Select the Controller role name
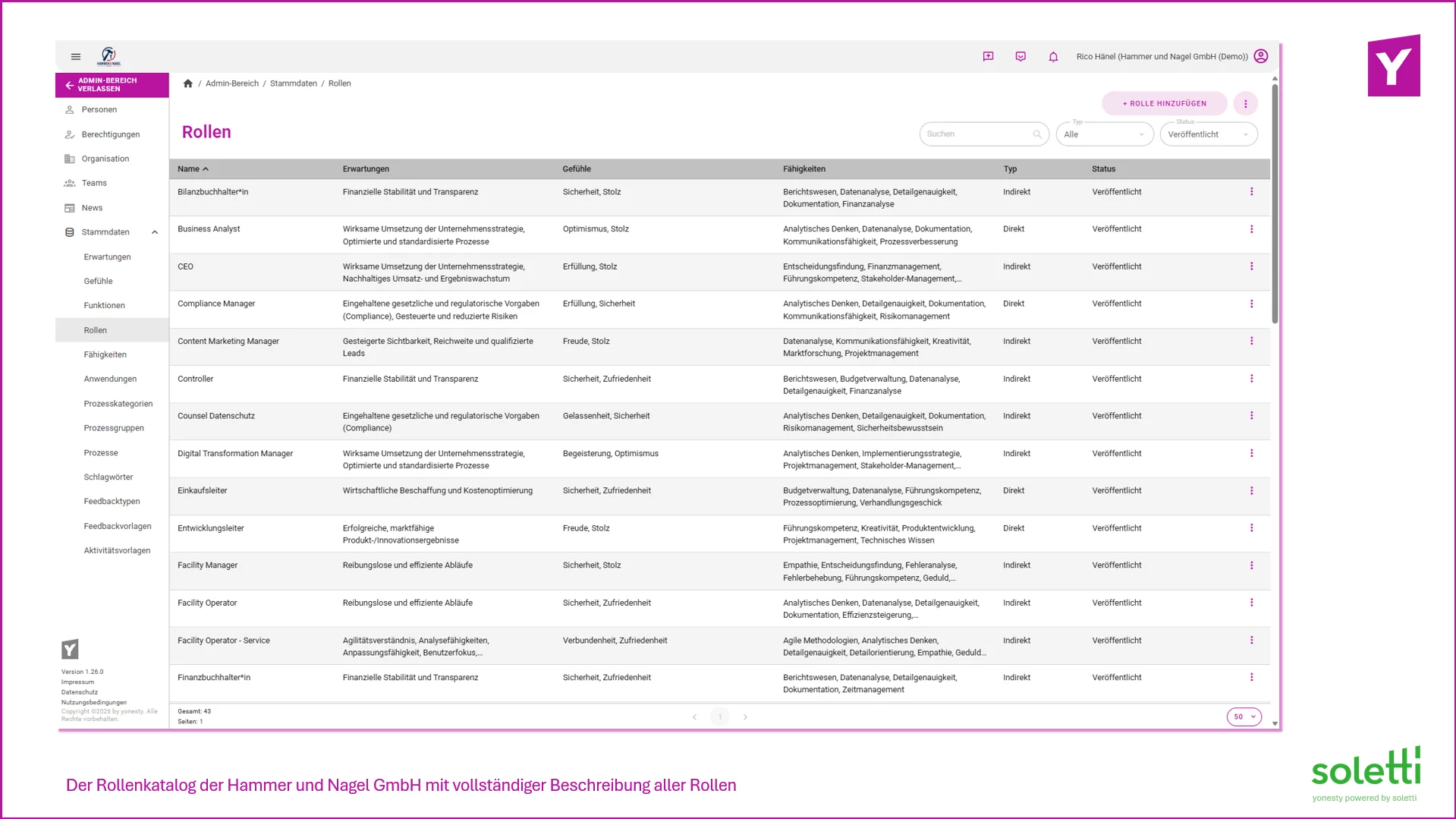The height and width of the screenshot is (819, 1456). coord(196,379)
